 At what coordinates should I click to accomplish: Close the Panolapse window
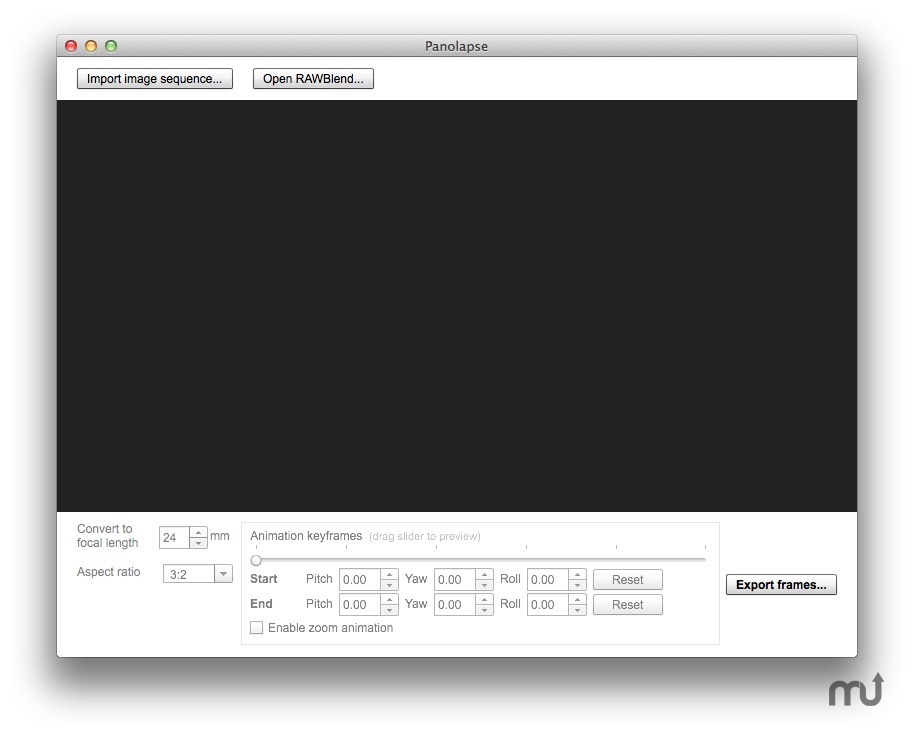(71, 46)
